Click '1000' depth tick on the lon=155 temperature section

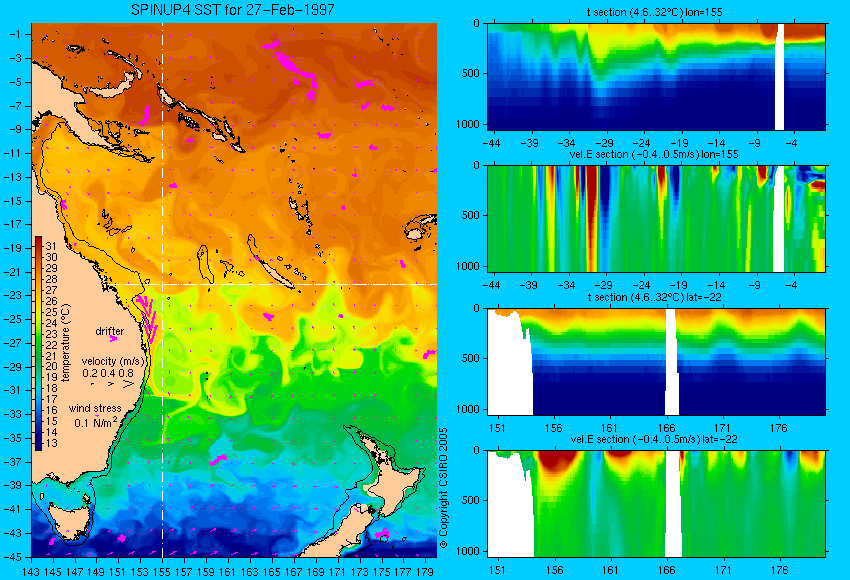click(468, 124)
